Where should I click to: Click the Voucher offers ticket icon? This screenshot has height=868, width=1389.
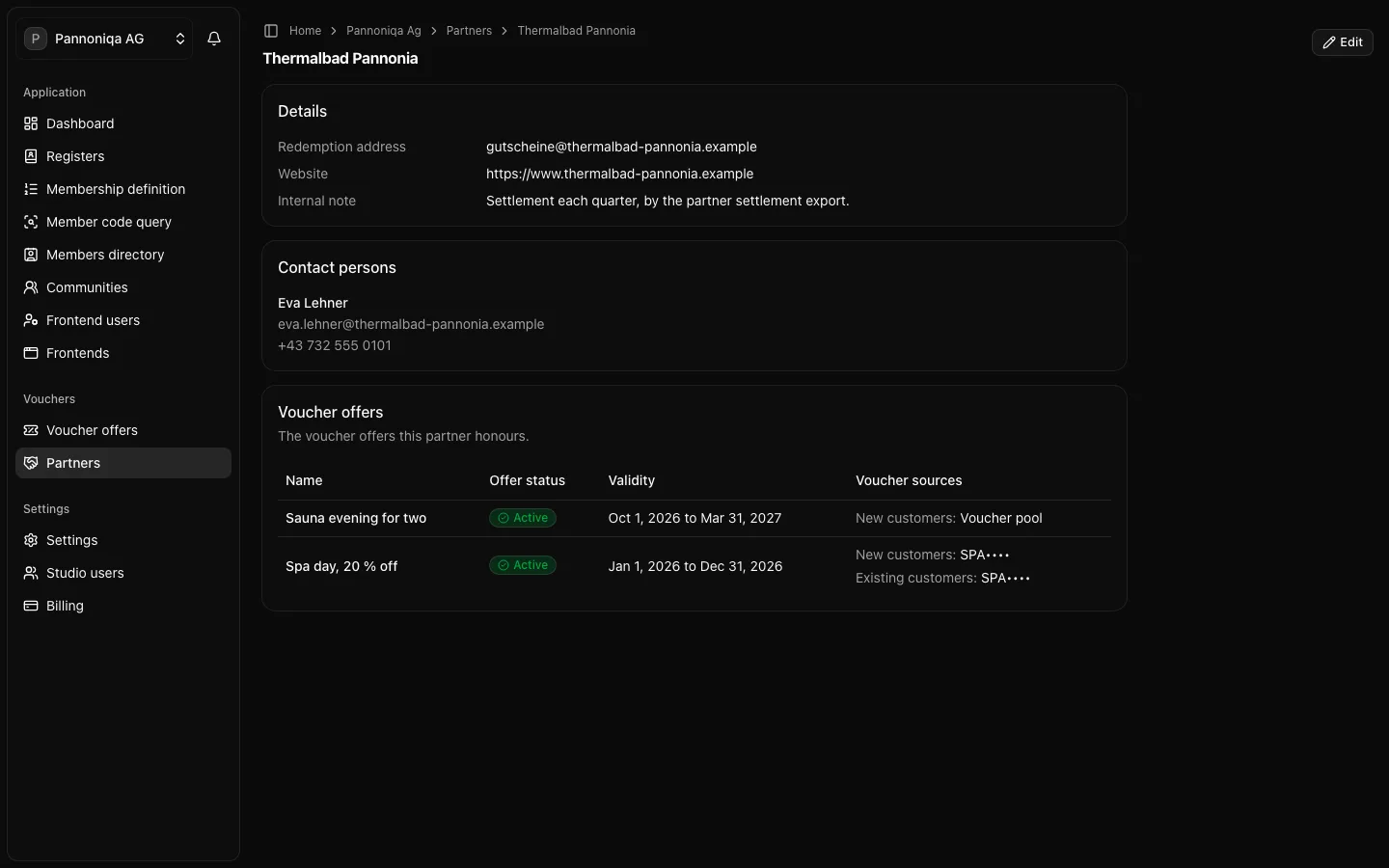pos(31,430)
